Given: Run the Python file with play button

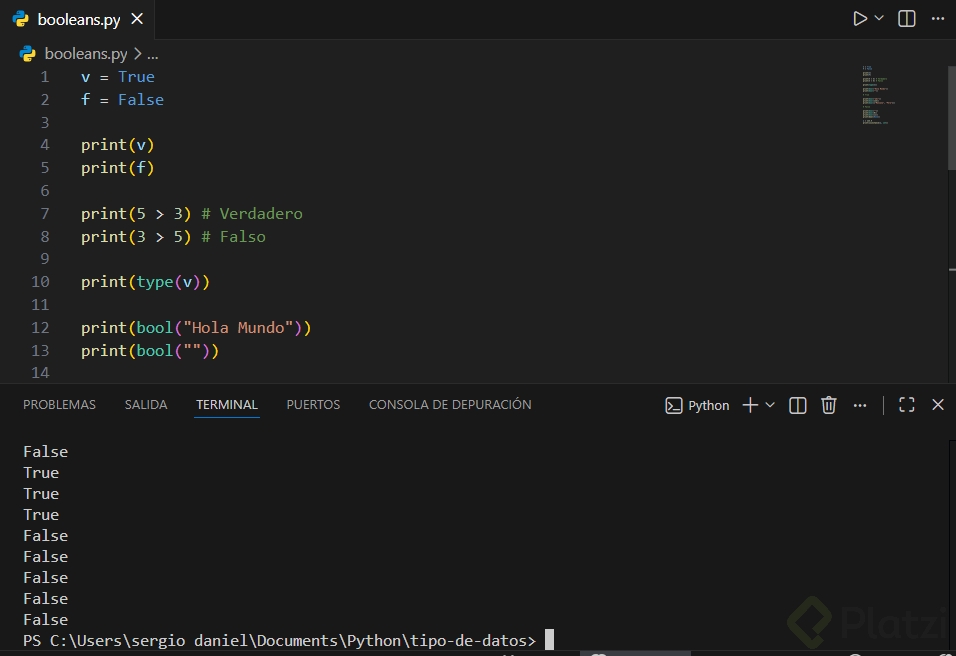Looking at the screenshot, I should coord(860,19).
